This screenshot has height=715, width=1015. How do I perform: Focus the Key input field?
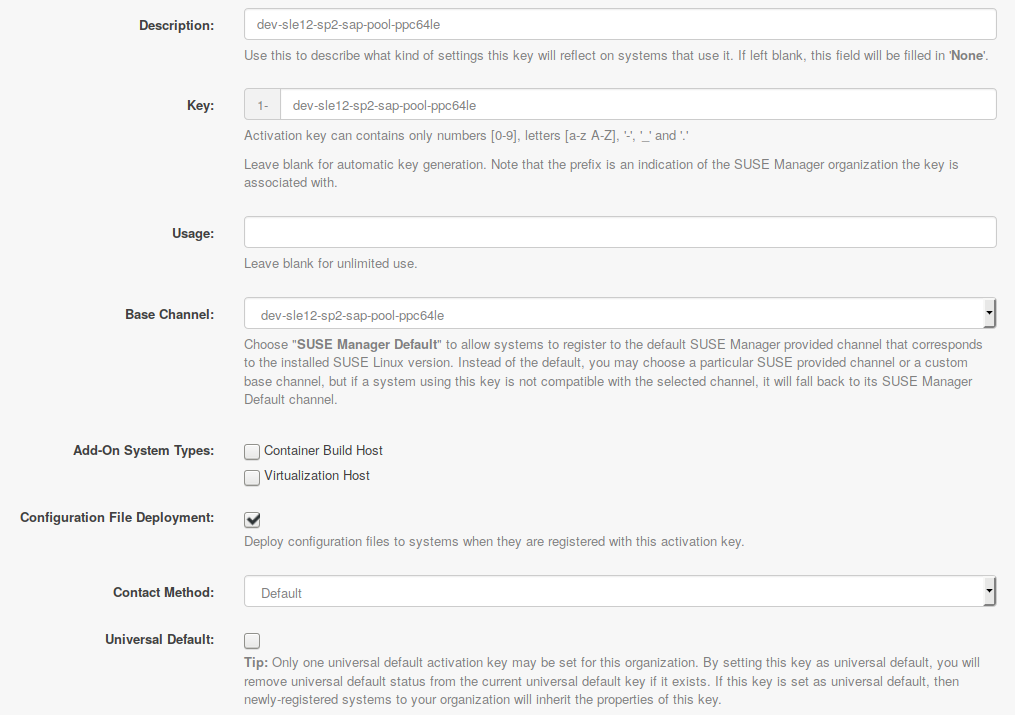[637, 104]
